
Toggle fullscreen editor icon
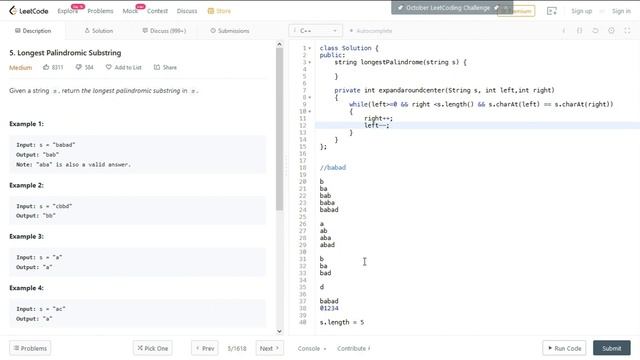(627, 31)
